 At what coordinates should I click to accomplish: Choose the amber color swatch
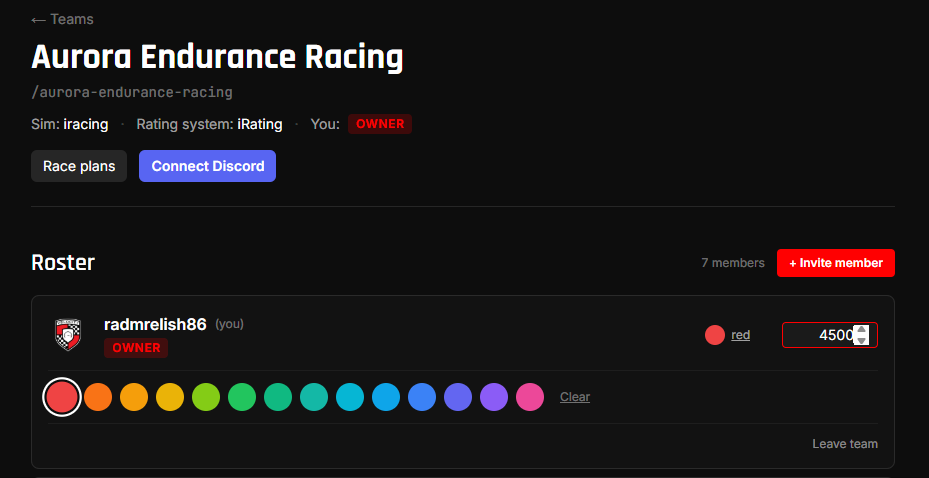click(x=134, y=397)
